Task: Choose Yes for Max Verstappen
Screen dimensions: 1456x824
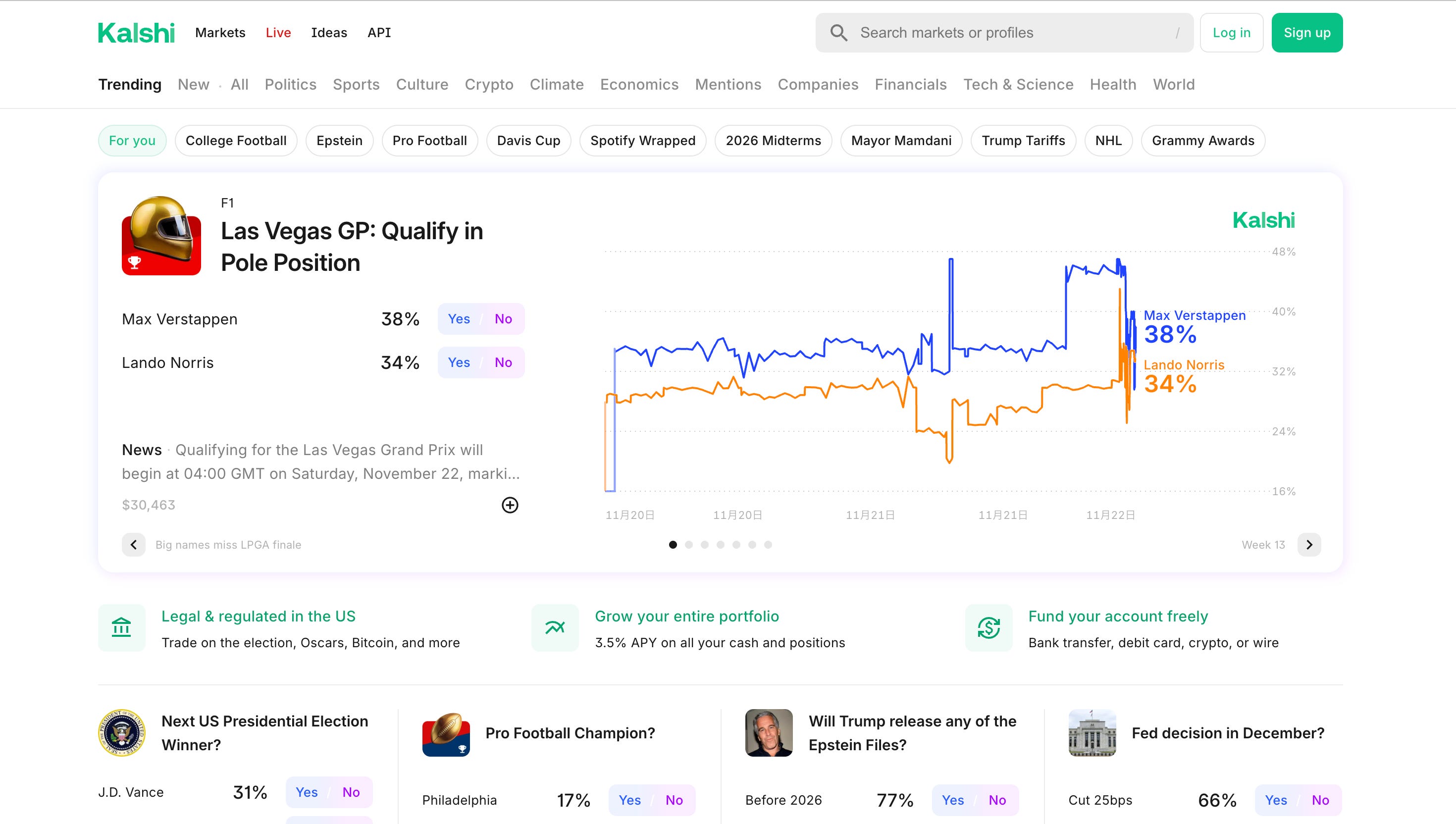Action: tap(459, 319)
